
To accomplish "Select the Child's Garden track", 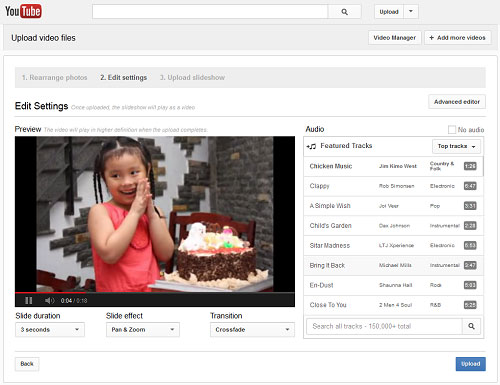I will [393, 226].
